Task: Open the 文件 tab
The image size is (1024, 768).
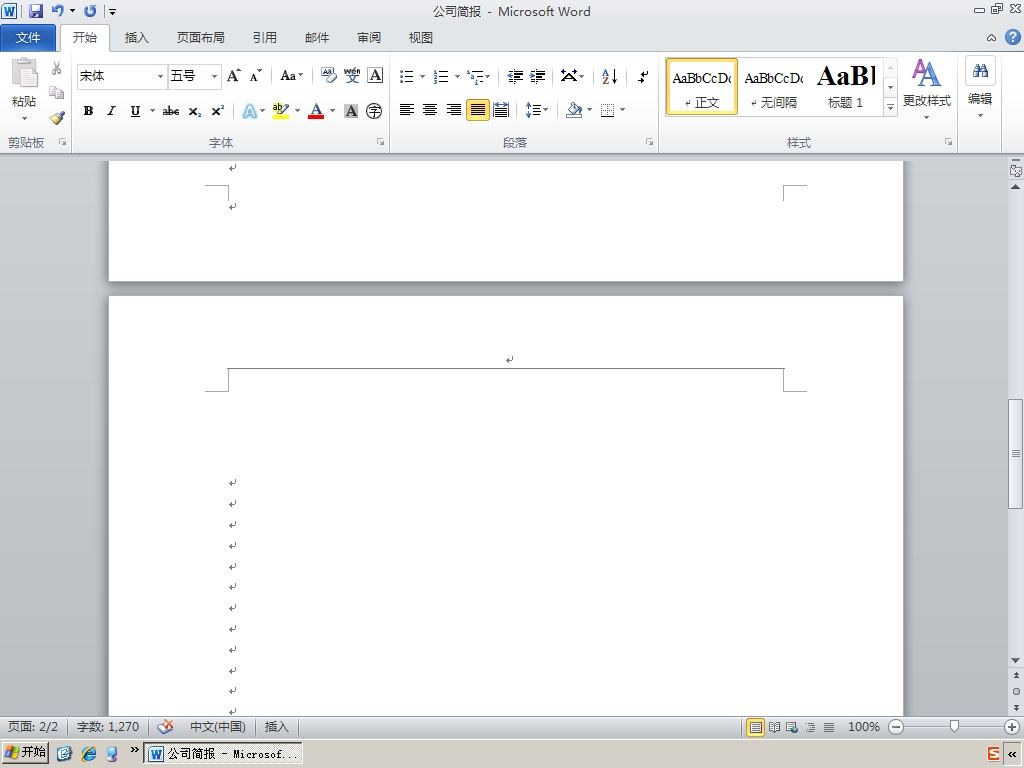Action: tap(28, 38)
